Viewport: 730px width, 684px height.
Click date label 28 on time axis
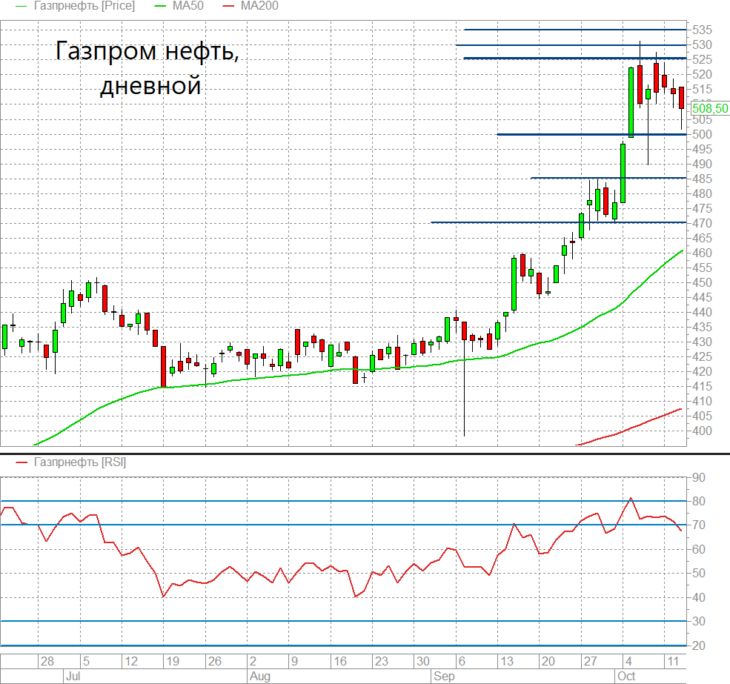(47, 661)
